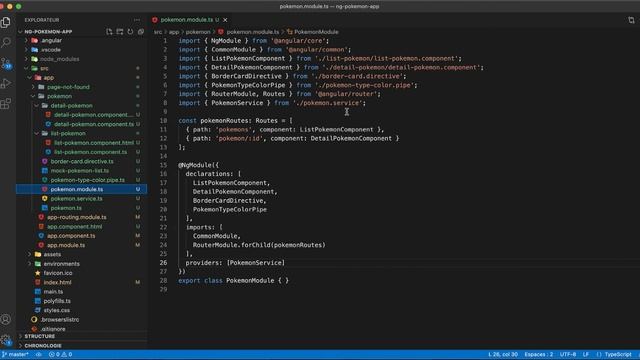Viewport: 640px width, 360px height.
Task: Open list-pokemon.component.ts file
Action: pos(90,152)
